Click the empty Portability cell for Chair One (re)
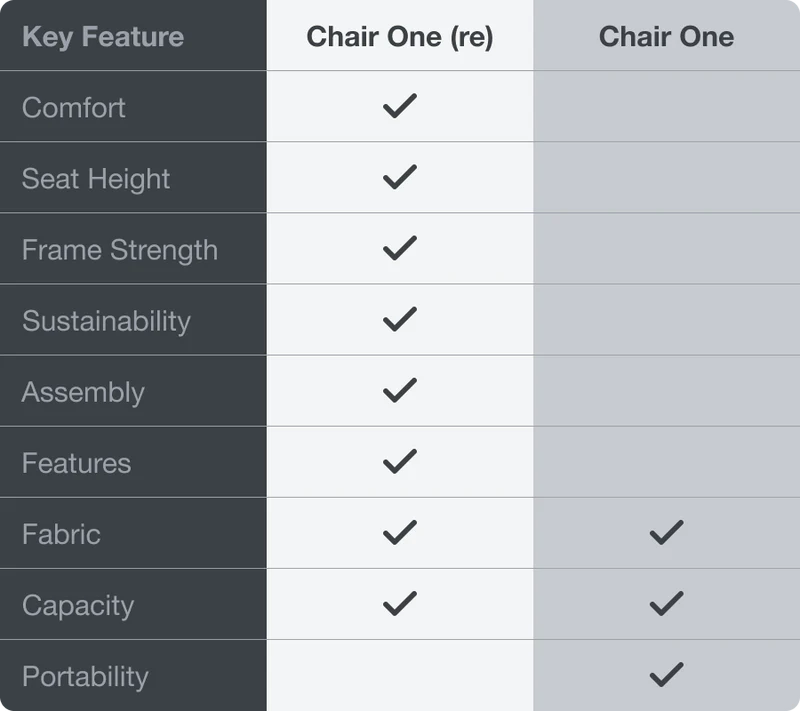This screenshot has width=800, height=711. (x=399, y=675)
